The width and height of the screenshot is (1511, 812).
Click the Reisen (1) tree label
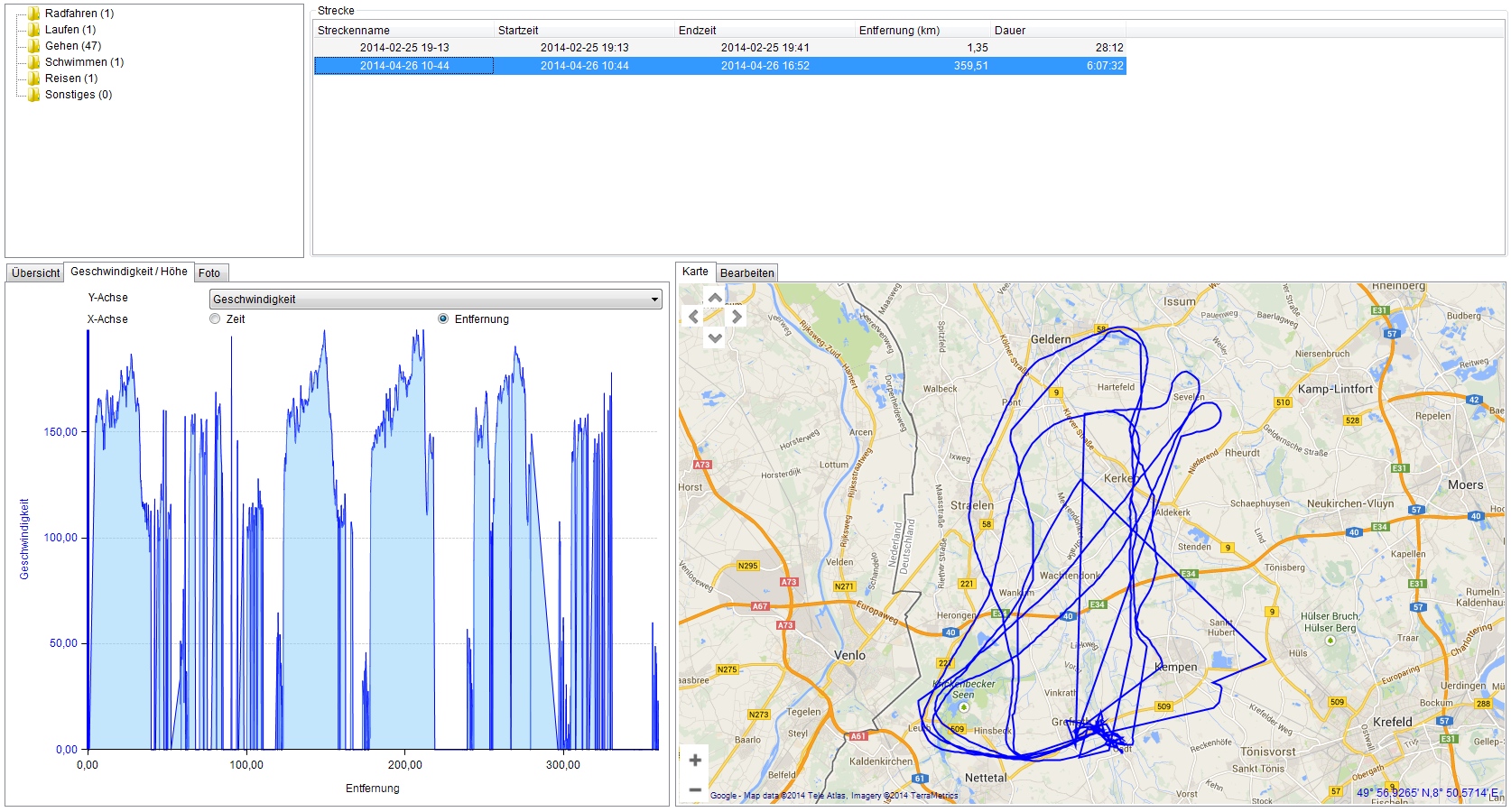point(71,78)
